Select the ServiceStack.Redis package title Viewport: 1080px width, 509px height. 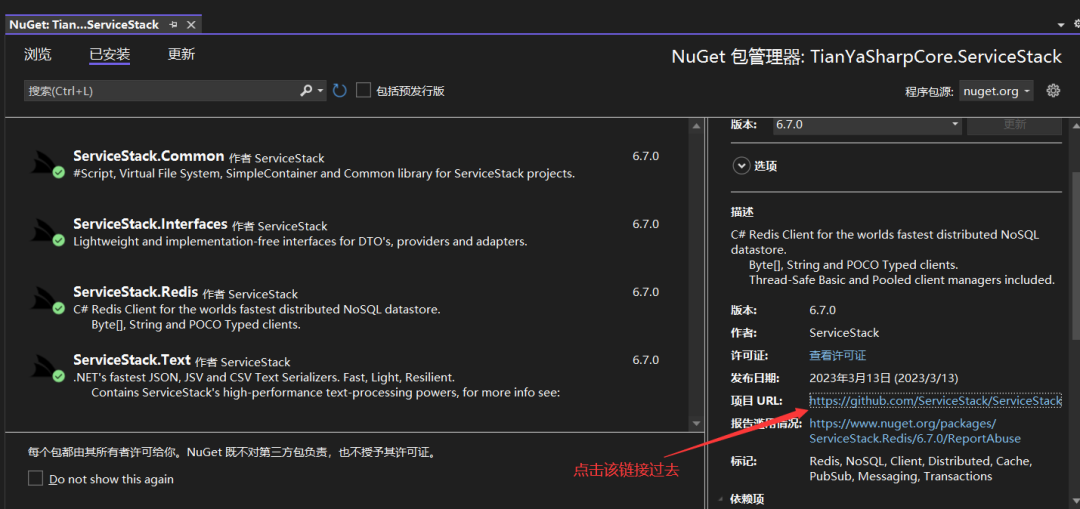(136, 291)
